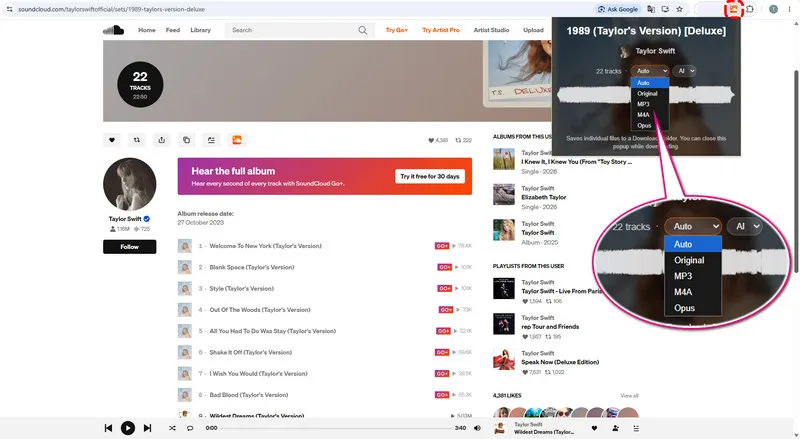Image resolution: width=800 pixels, height=439 pixels.
Task: Click Try it free for 30 days
Action: tap(430, 176)
